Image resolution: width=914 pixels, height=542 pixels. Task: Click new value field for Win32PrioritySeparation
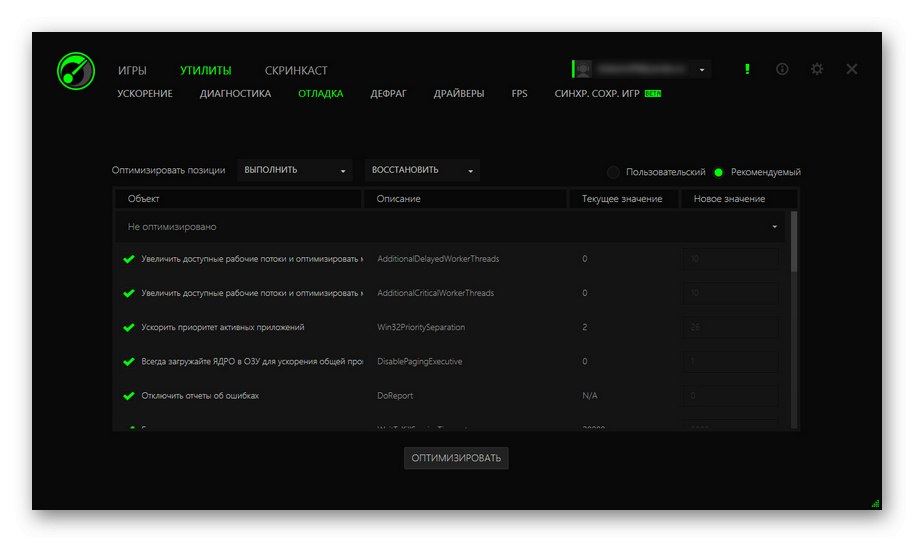pos(731,328)
